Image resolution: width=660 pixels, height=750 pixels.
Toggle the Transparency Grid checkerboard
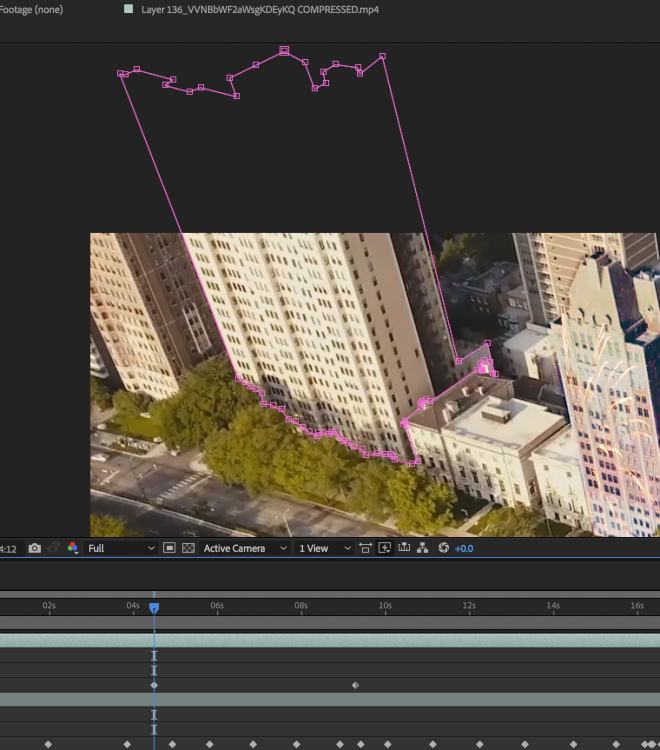click(188, 548)
